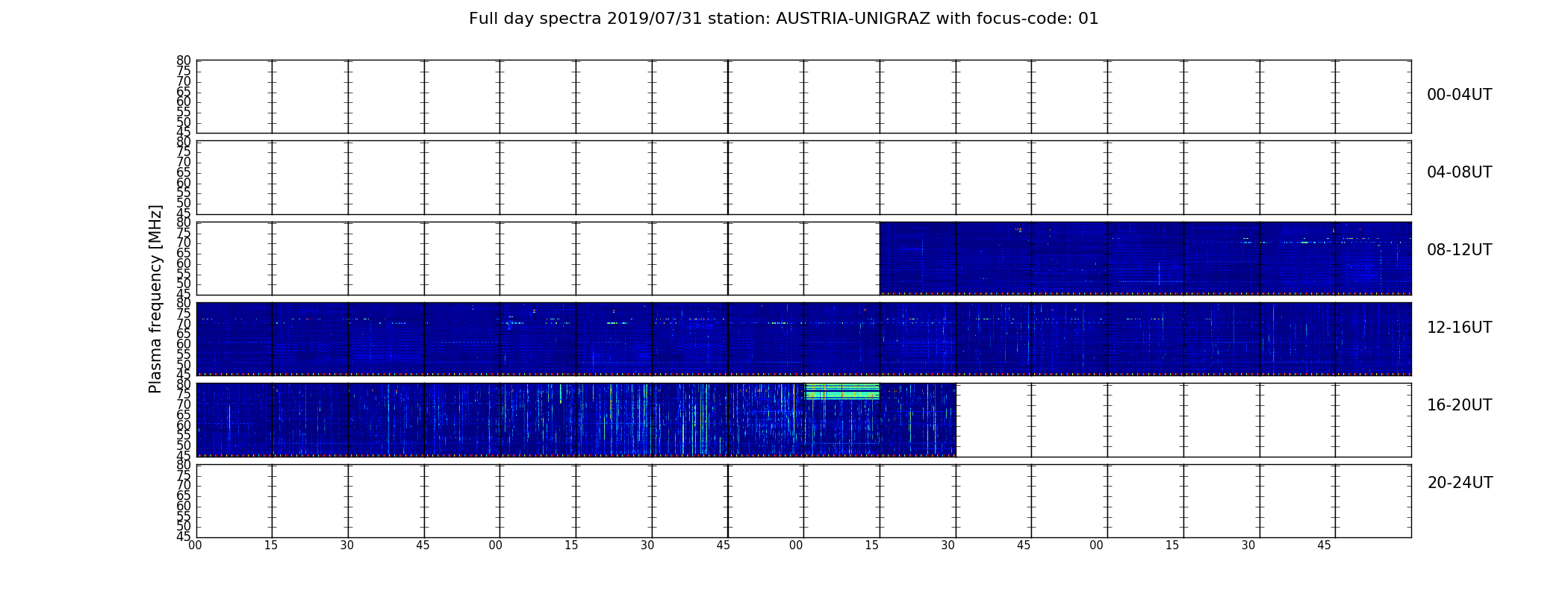Select the 16-20UT panel label
This screenshot has height=597, width=1568.
point(1459,405)
